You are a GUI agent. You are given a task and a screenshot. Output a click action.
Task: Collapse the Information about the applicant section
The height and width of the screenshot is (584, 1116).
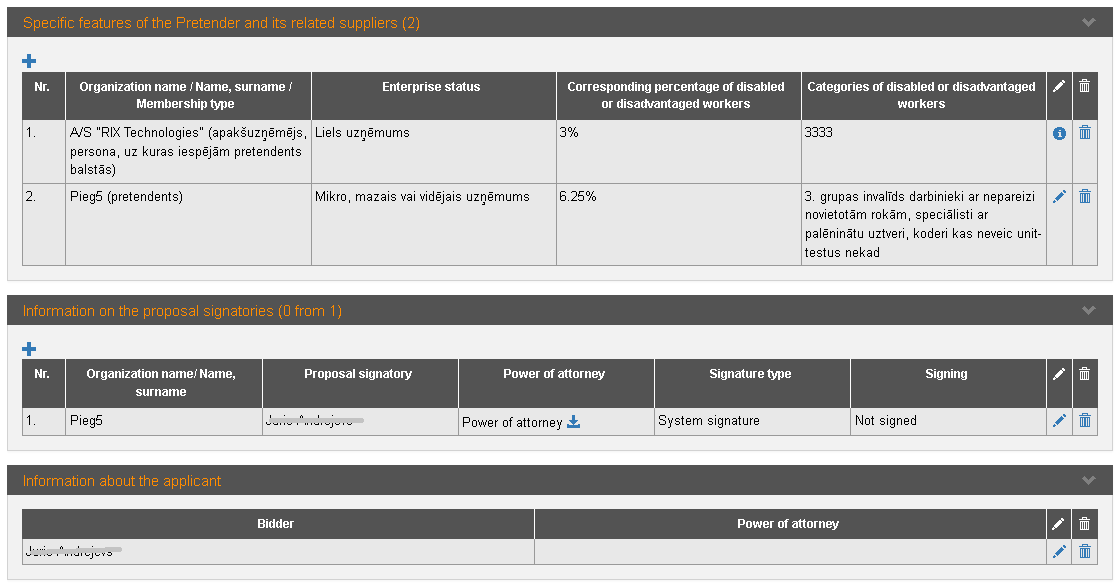click(x=1089, y=481)
